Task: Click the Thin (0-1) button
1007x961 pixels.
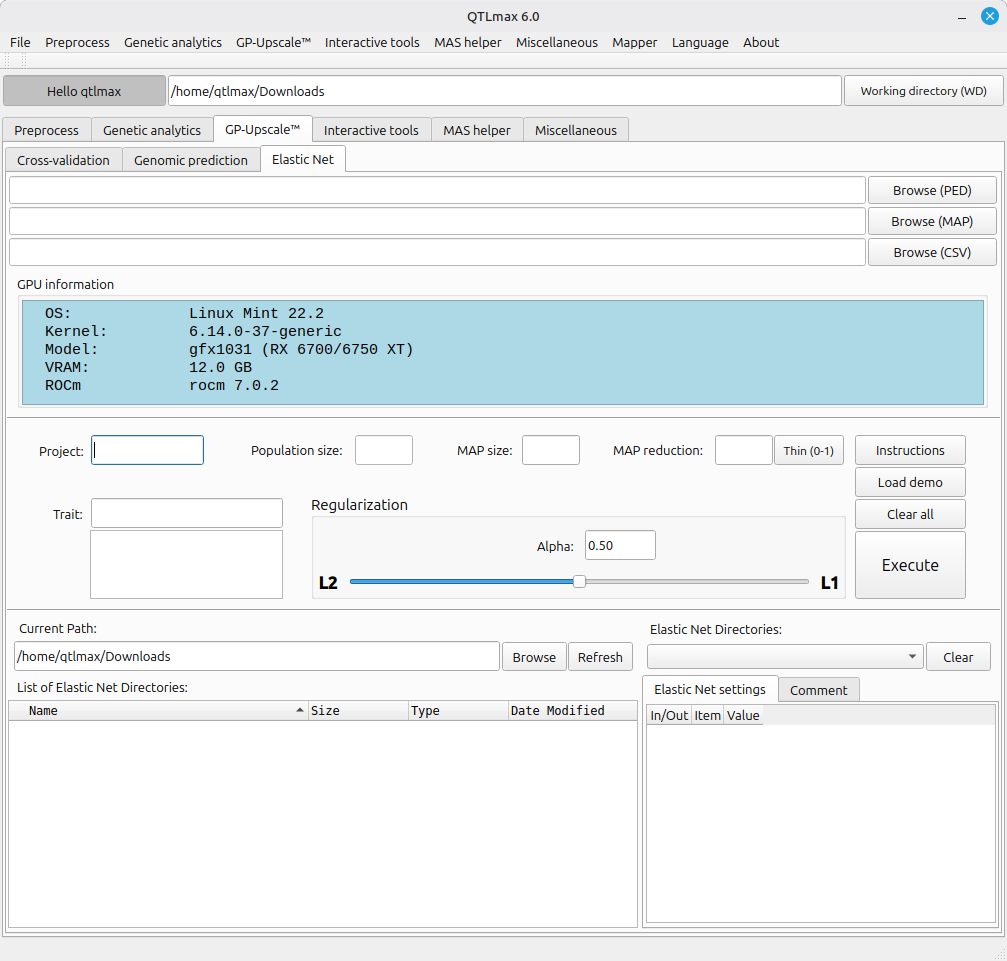Action: (808, 451)
